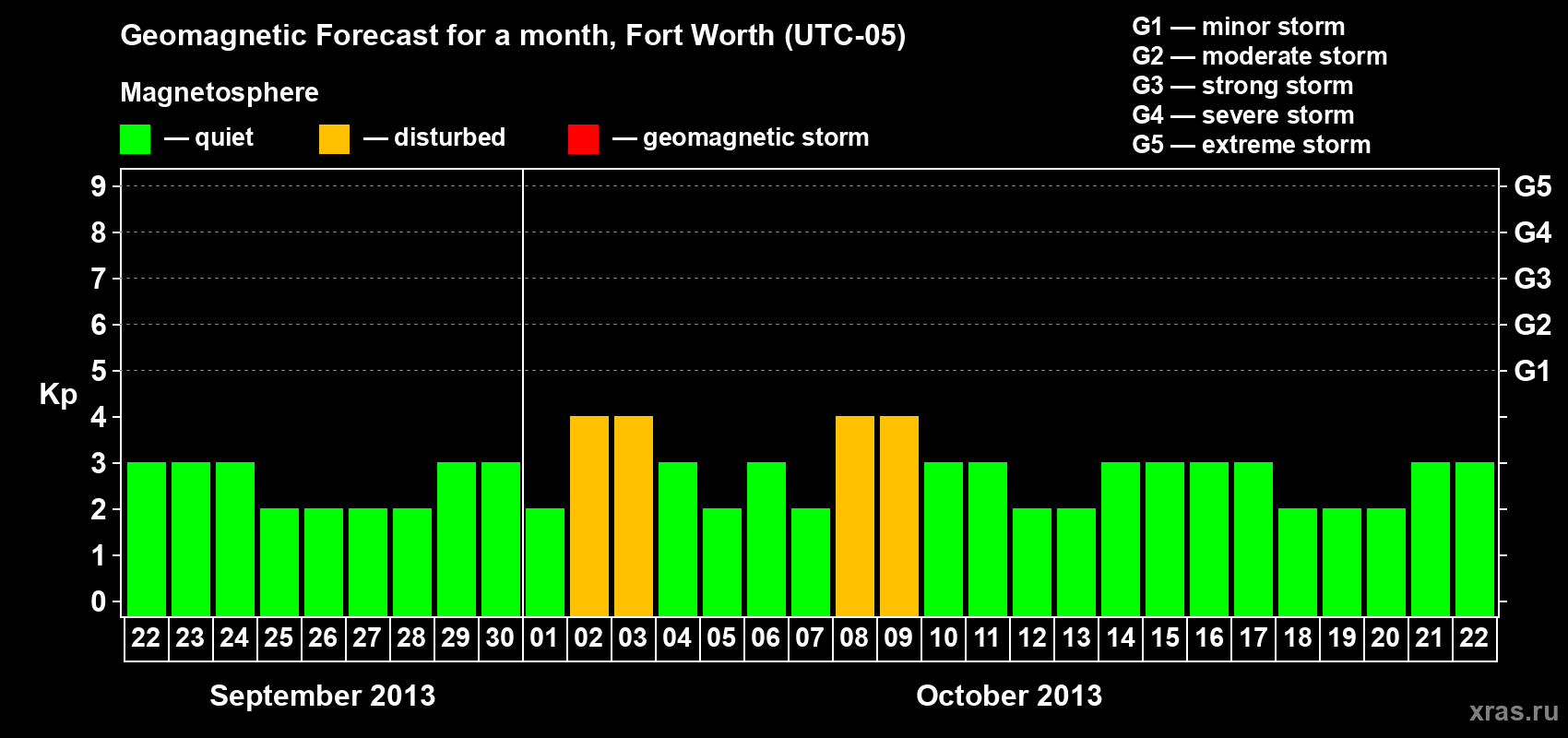Click the 'G4 — severe storm' legend line
The width and height of the screenshot is (1568, 738).
coord(1243,115)
